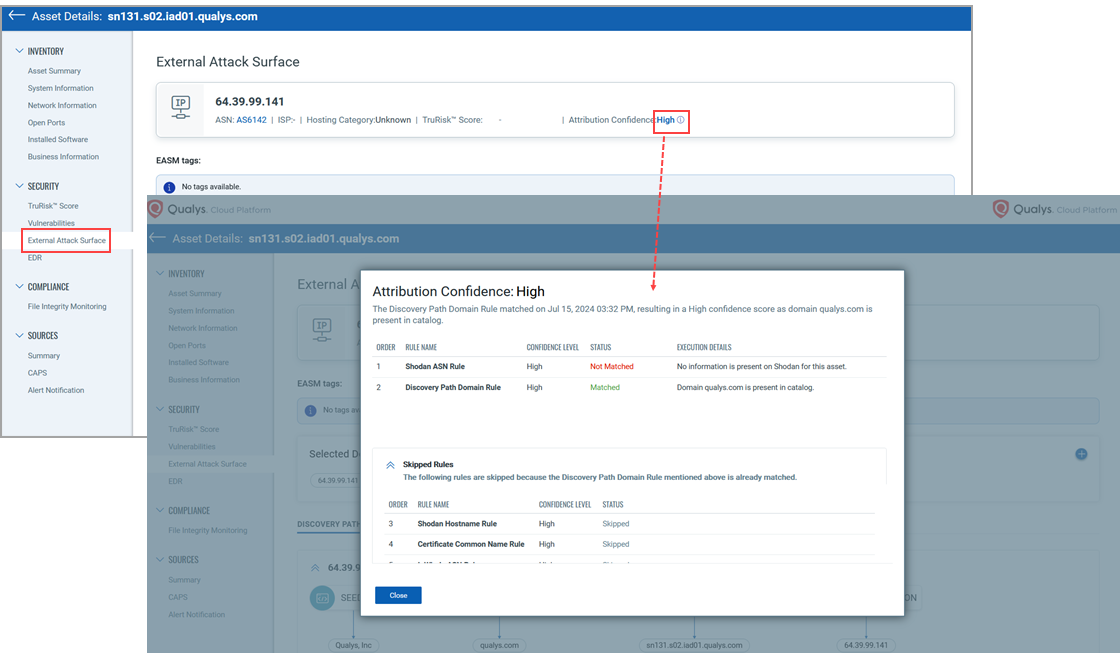Select External Attack Surface in top sidebar
Image resolution: width=1120 pixels, height=653 pixels.
66,240
